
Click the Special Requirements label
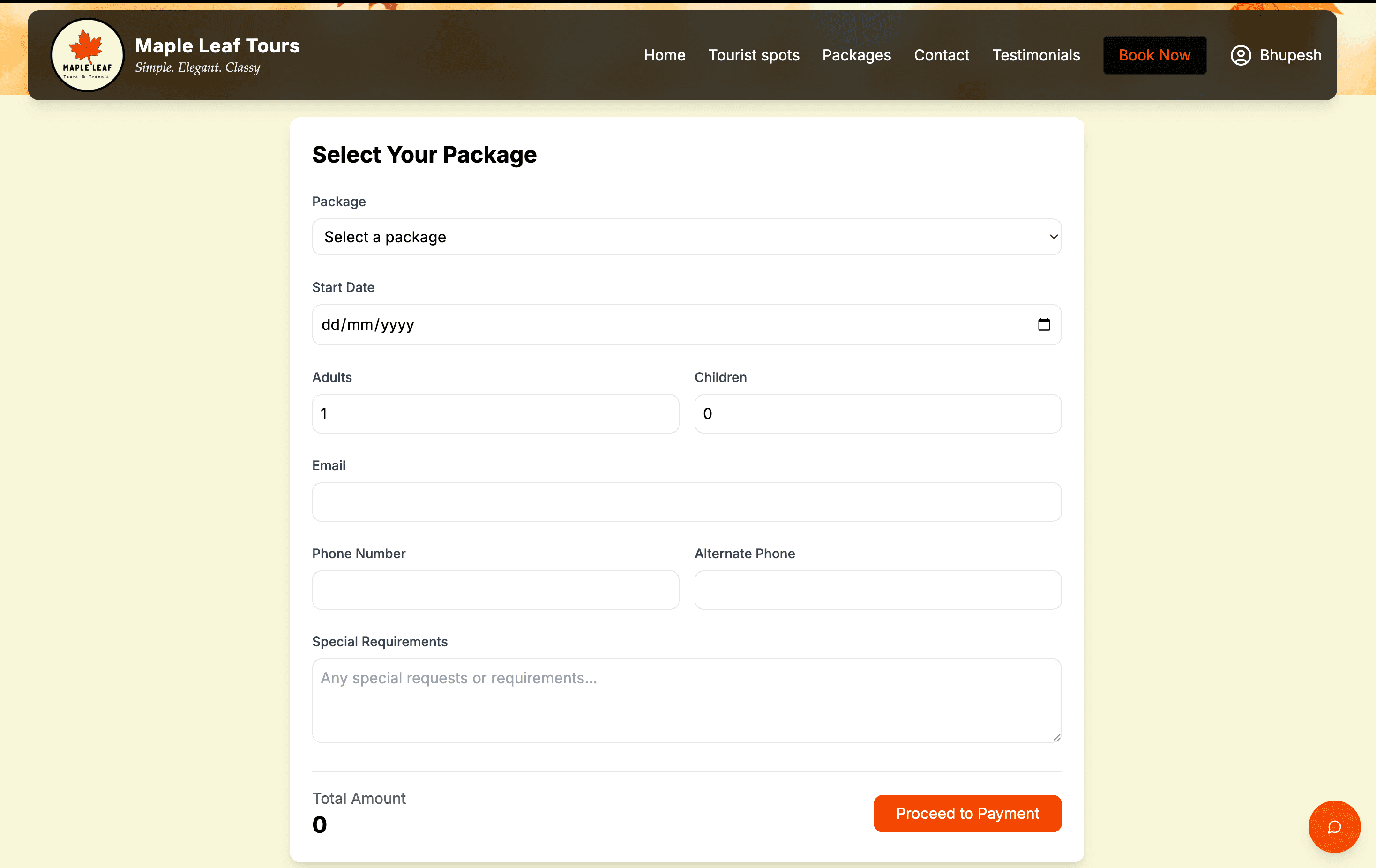pos(380,642)
